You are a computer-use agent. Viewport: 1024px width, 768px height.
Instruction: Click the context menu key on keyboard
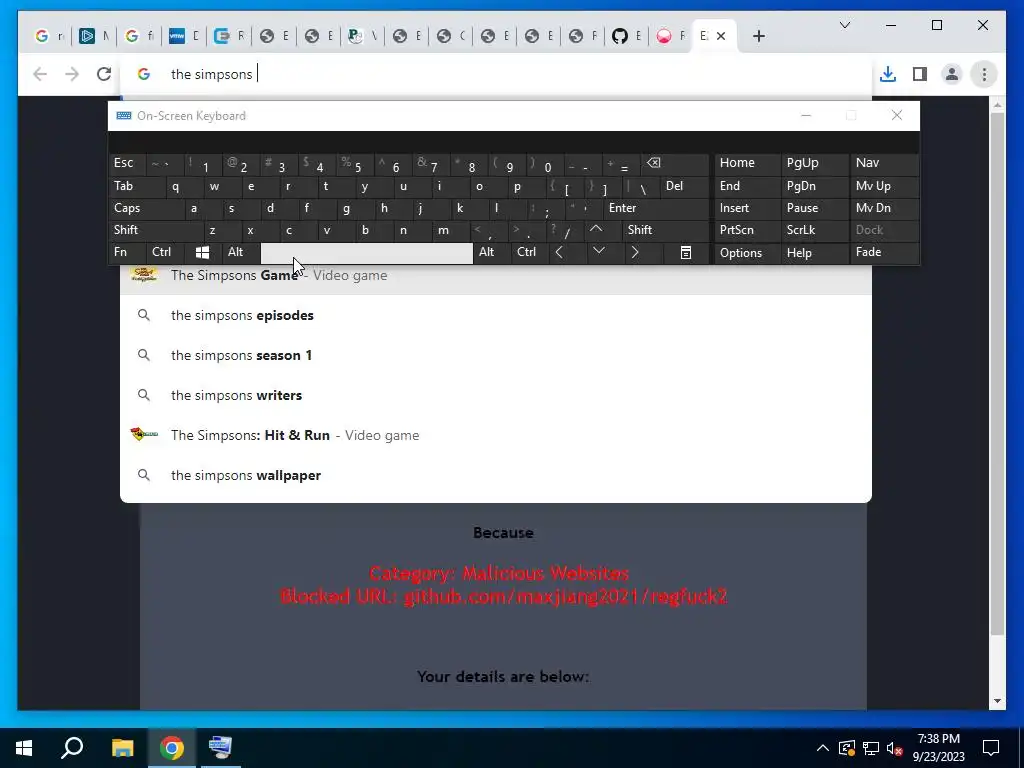click(x=686, y=252)
